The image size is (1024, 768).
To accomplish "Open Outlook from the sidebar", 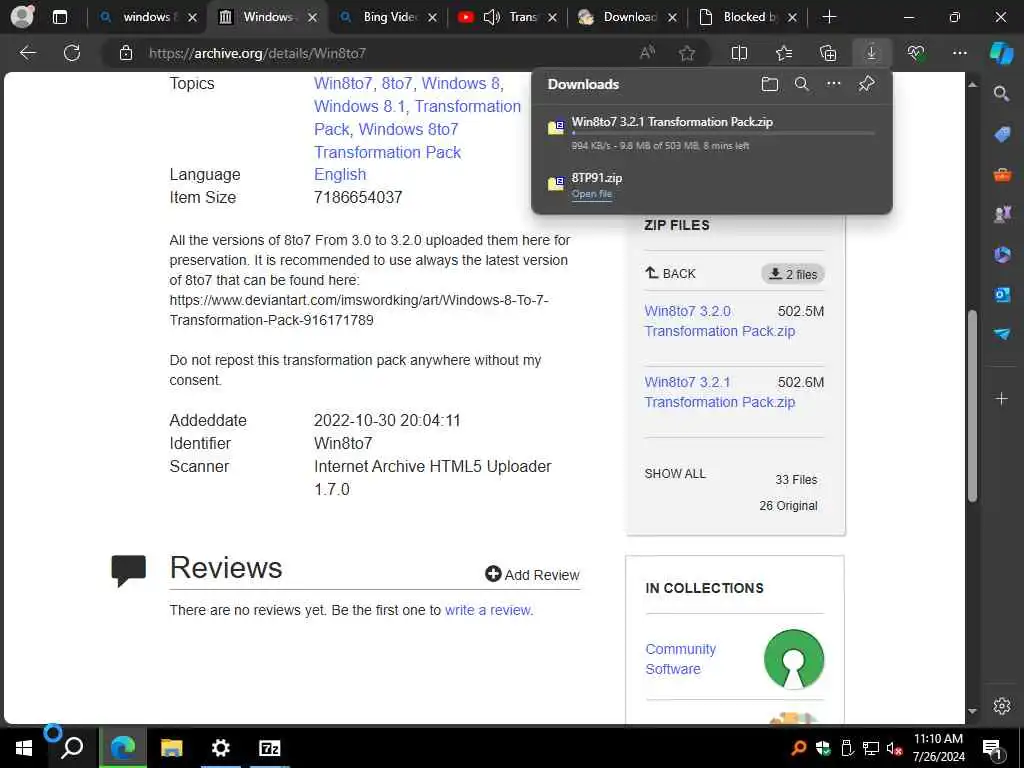I will (x=1002, y=295).
